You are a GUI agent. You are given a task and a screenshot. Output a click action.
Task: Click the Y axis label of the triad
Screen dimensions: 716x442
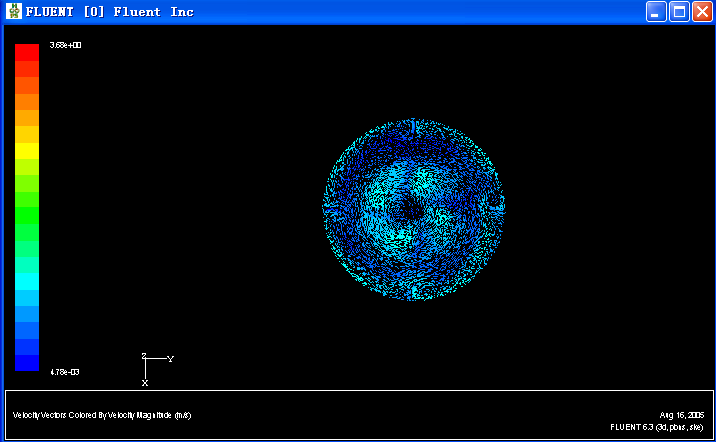pos(170,359)
